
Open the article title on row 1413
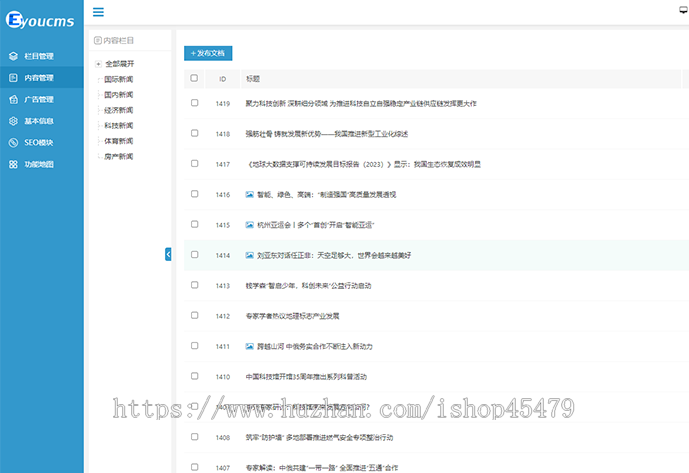[x=308, y=286]
